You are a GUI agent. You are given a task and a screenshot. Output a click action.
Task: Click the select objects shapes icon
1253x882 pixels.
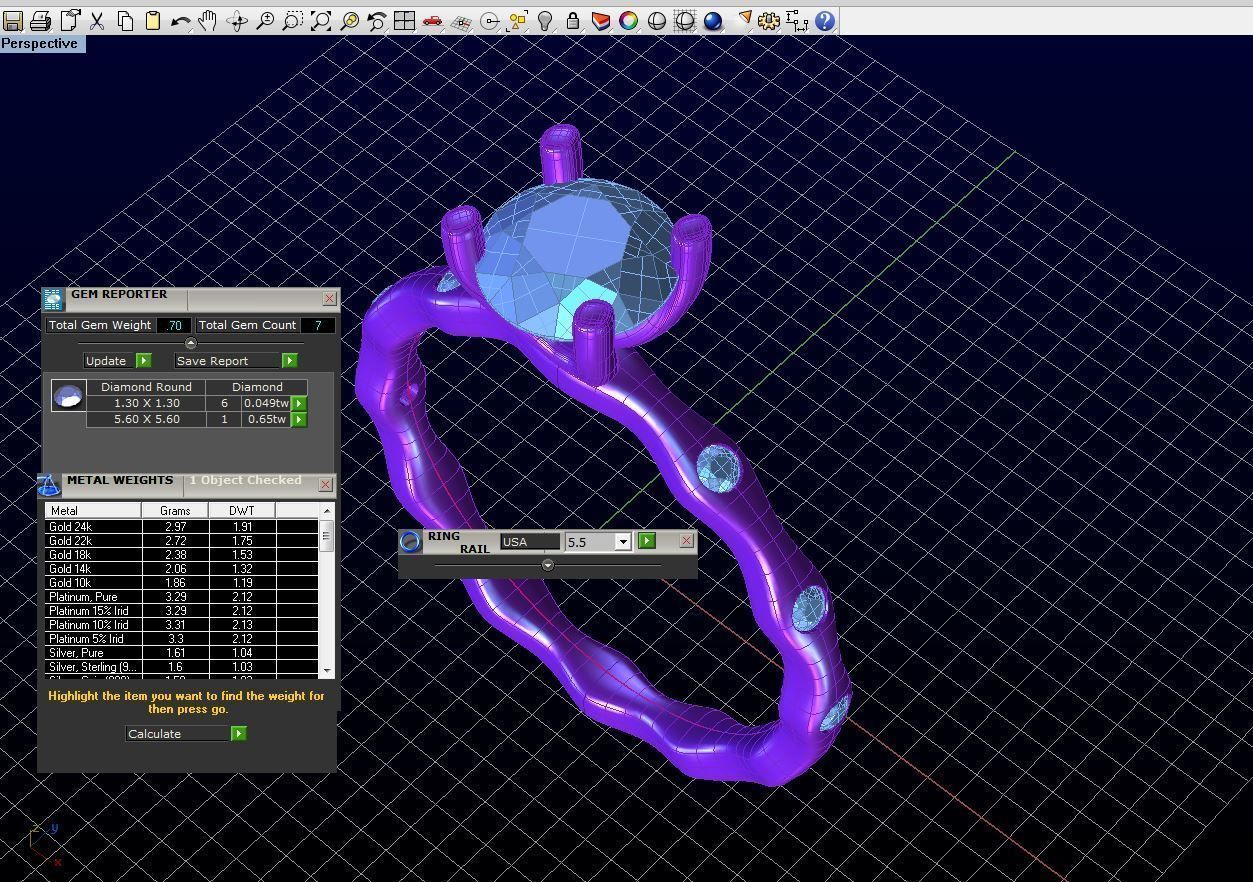517,20
